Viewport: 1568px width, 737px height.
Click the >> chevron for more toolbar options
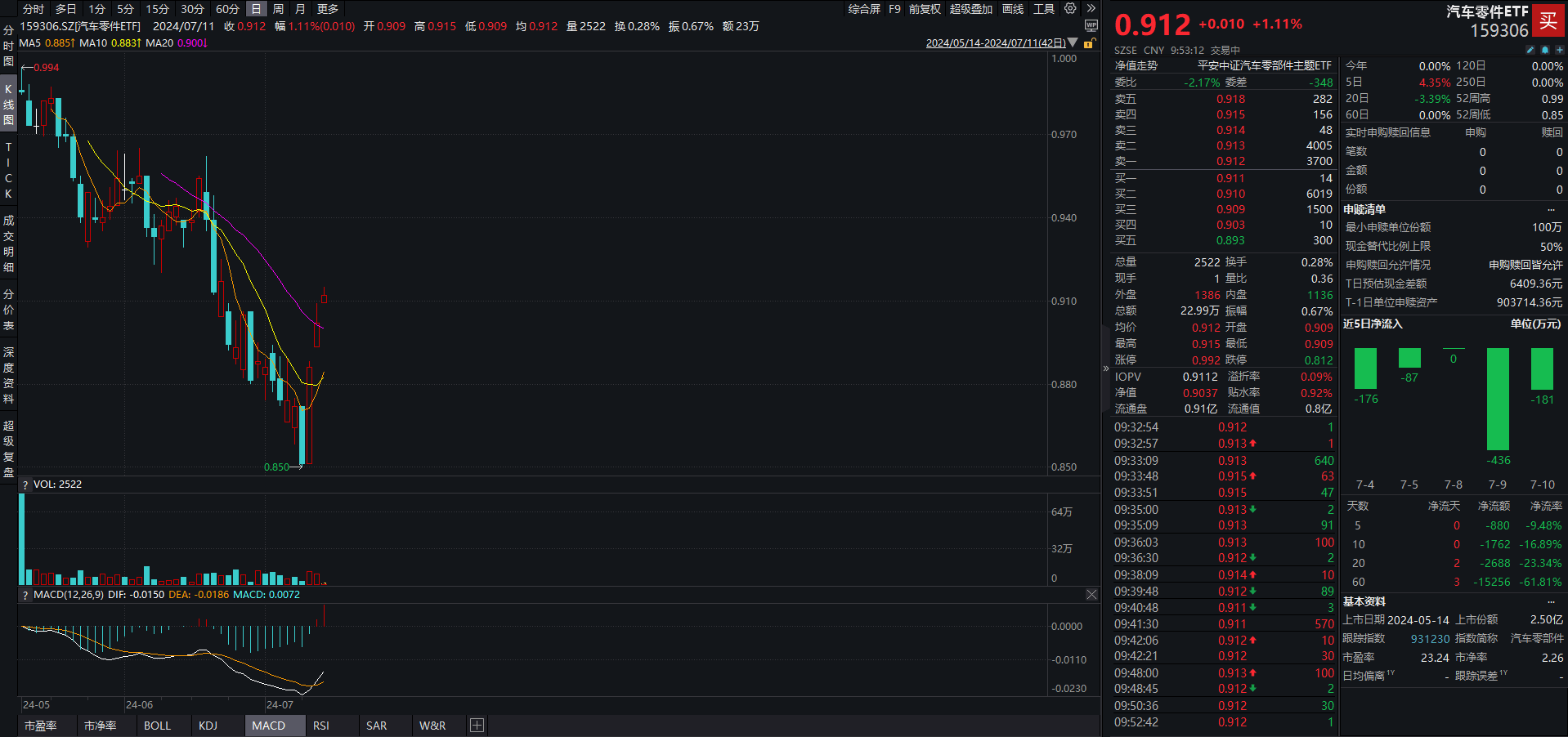1091,8
